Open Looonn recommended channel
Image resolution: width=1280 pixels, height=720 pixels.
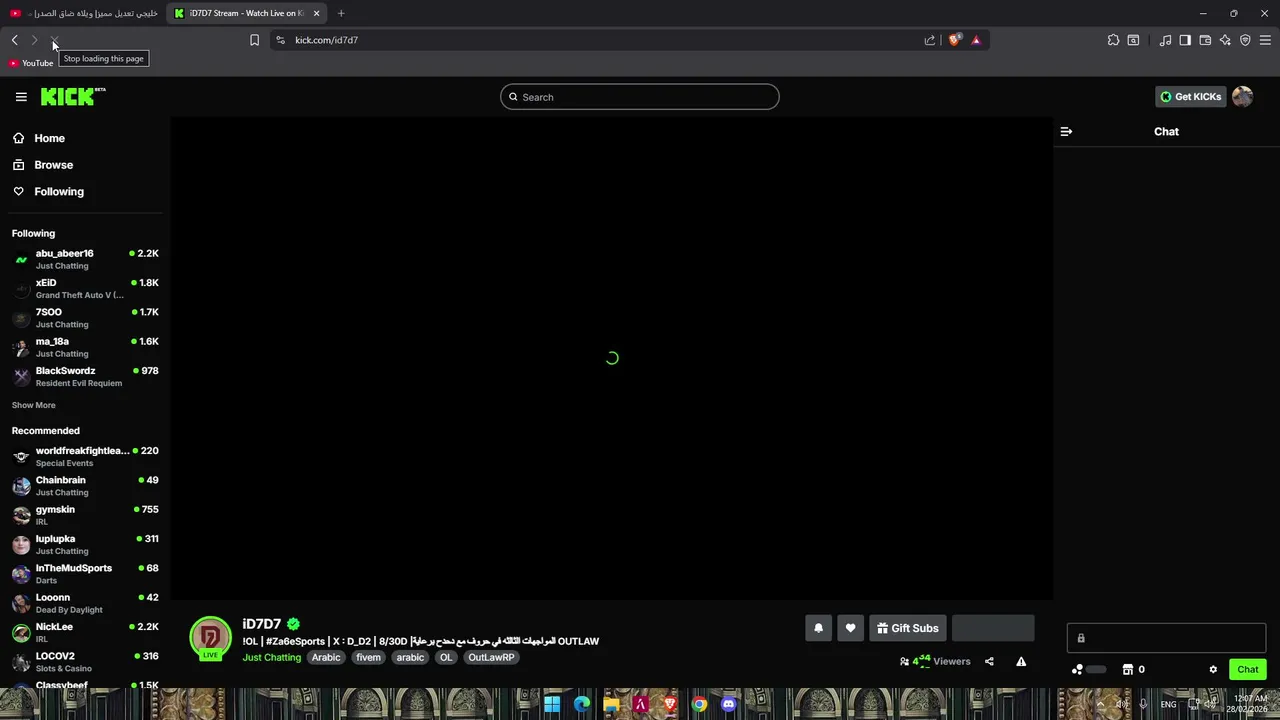tap(85, 603)
